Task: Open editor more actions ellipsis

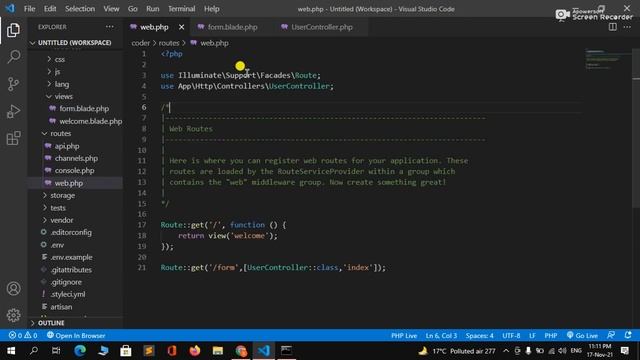Action: 627,27
